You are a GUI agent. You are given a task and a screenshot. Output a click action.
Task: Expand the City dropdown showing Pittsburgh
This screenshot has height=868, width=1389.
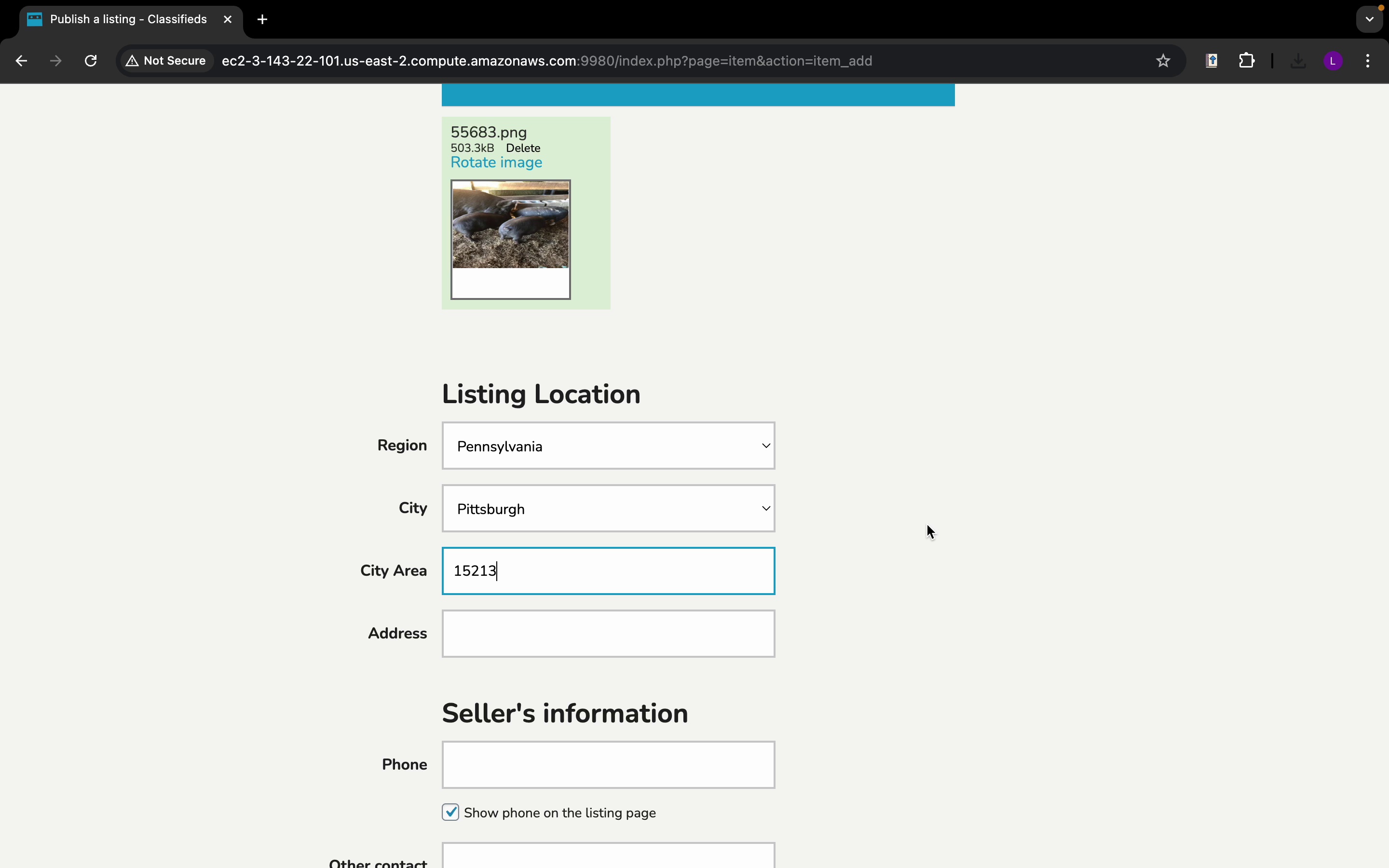608,509
